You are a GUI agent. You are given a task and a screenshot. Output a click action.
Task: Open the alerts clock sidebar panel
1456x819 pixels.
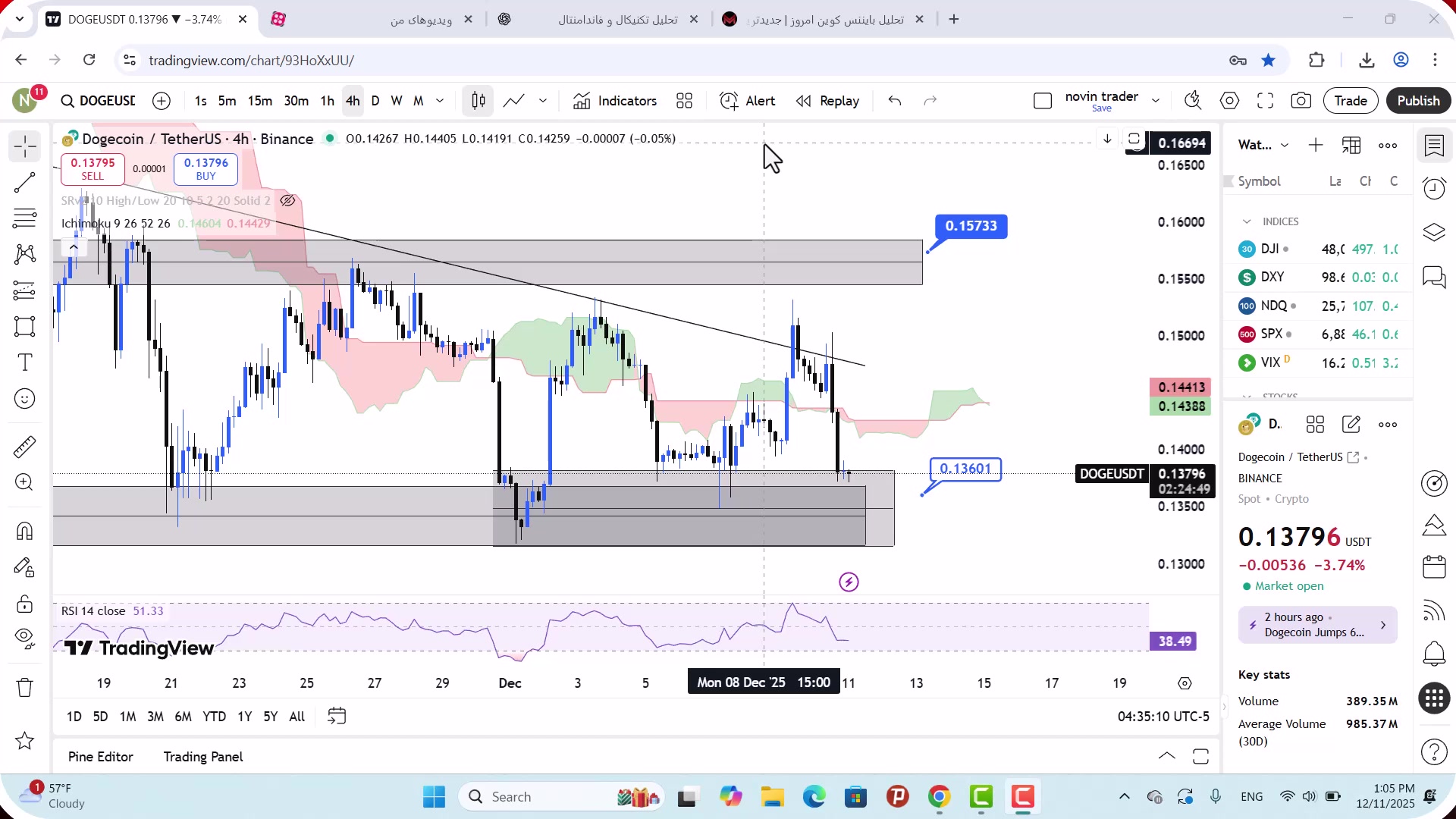[1434, 188]
